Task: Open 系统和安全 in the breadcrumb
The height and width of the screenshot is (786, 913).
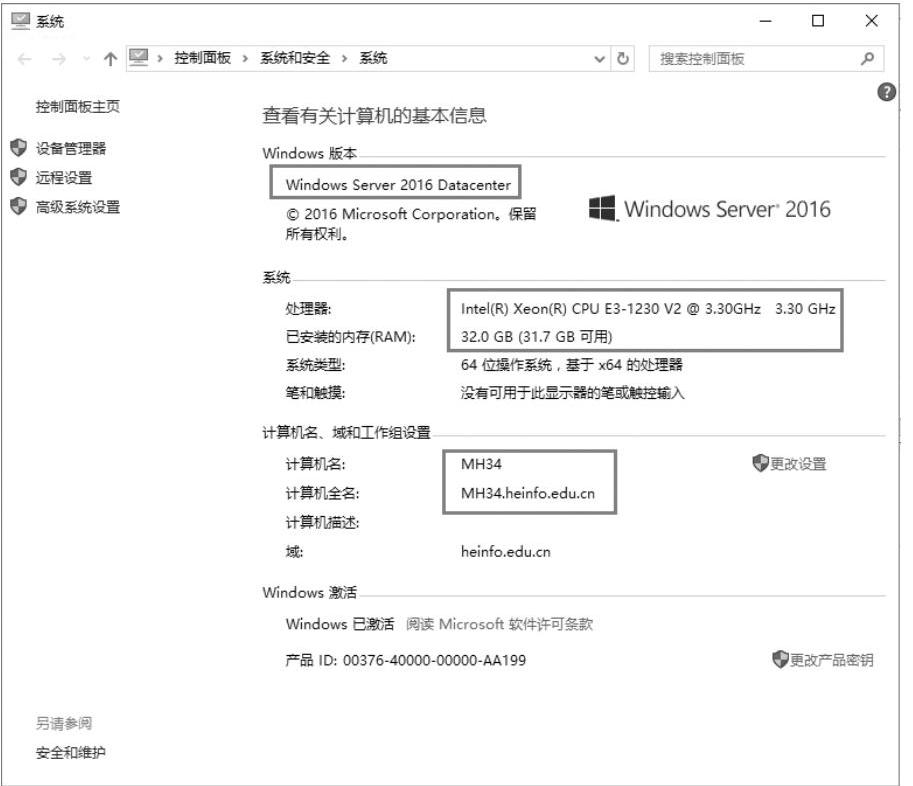Action: pyautogui.click(x=295, y=58)
